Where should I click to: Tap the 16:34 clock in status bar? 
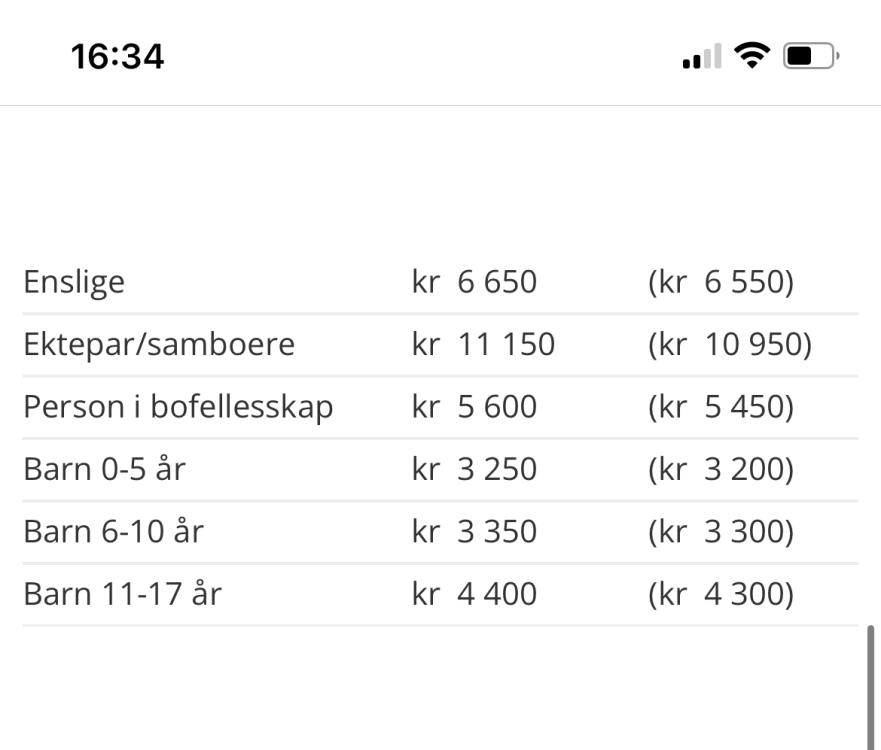pos(117,57)
